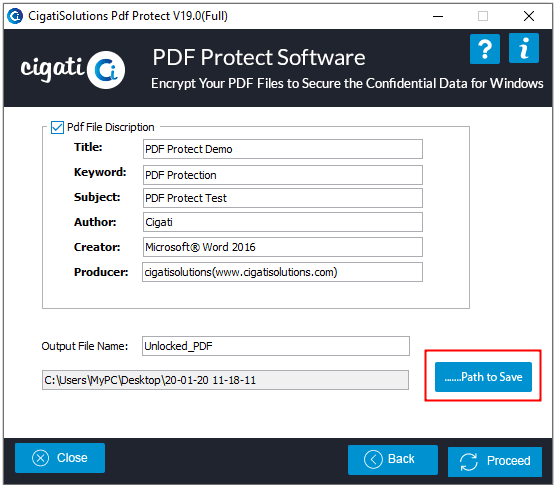The width and height of the screenshot is (557, 488).
Task: Click the circular arrows Proceed icon
Action: tap(469, 462)
